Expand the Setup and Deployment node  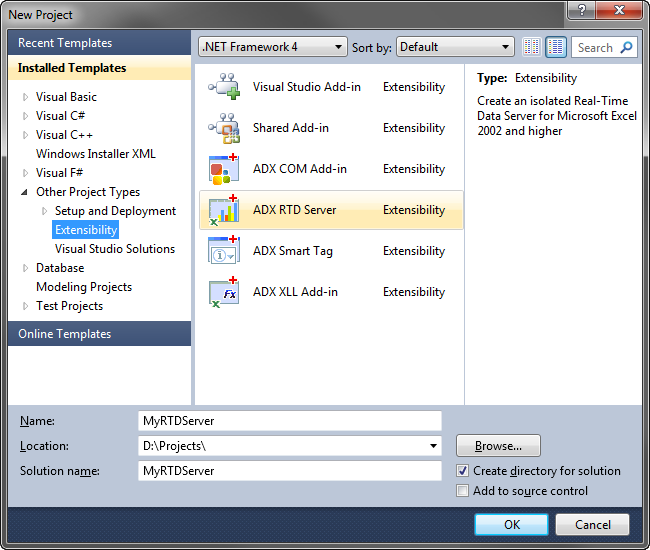coord(44,211)
